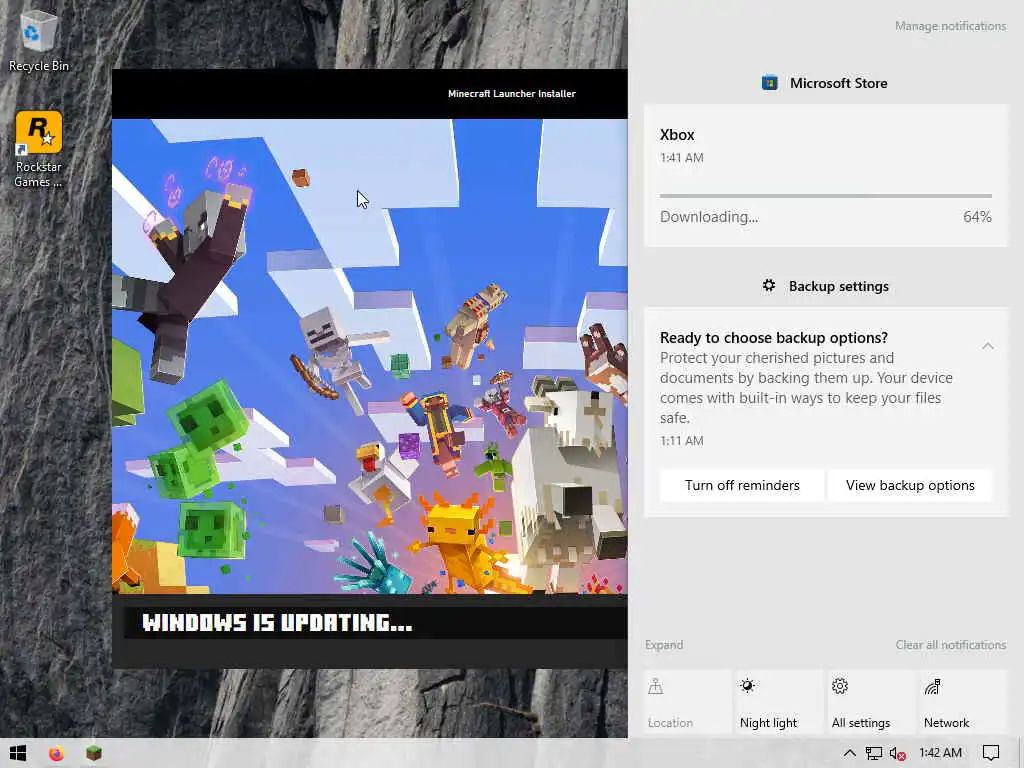Click View backup options button

pos(910,485)
